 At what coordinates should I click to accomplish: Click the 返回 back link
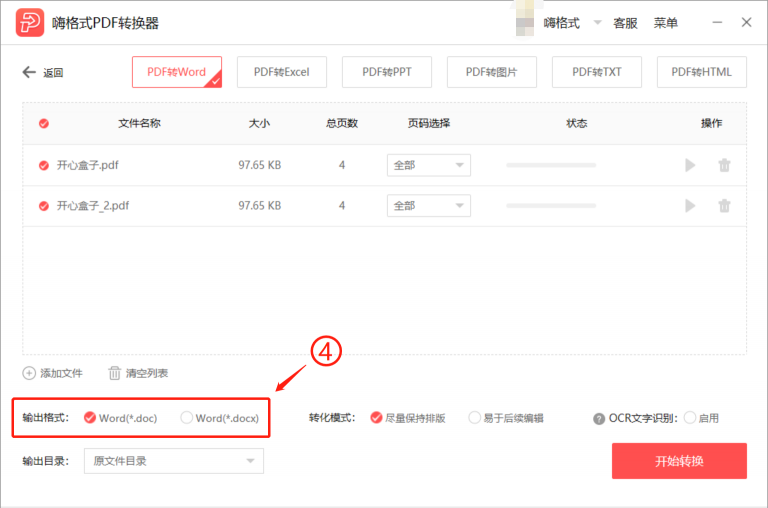53,73
